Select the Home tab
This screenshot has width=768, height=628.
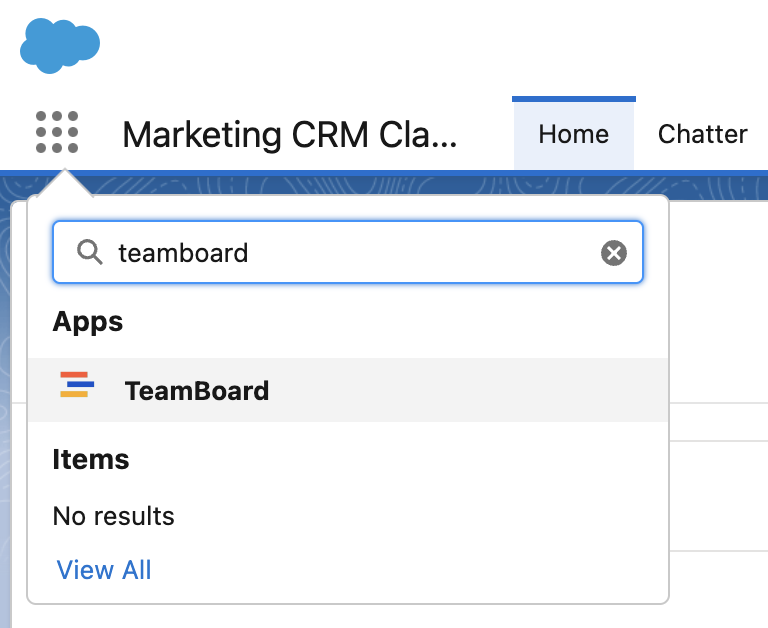point(573,134)
